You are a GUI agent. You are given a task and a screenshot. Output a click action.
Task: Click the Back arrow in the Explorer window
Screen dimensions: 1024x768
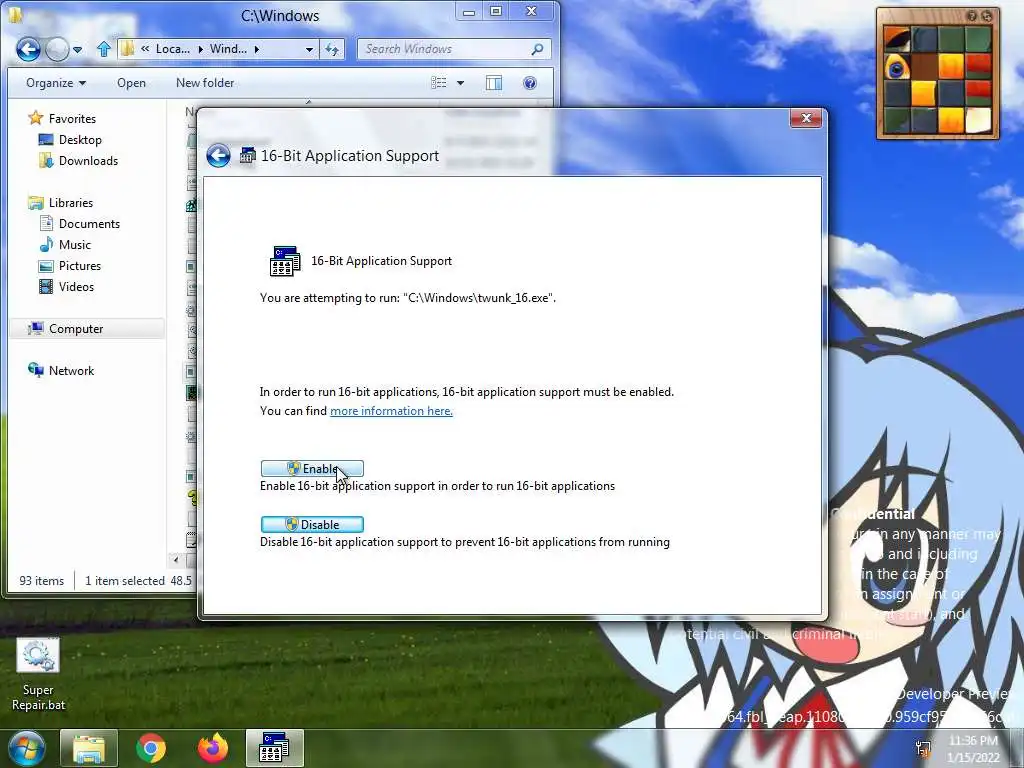point(28,49)
